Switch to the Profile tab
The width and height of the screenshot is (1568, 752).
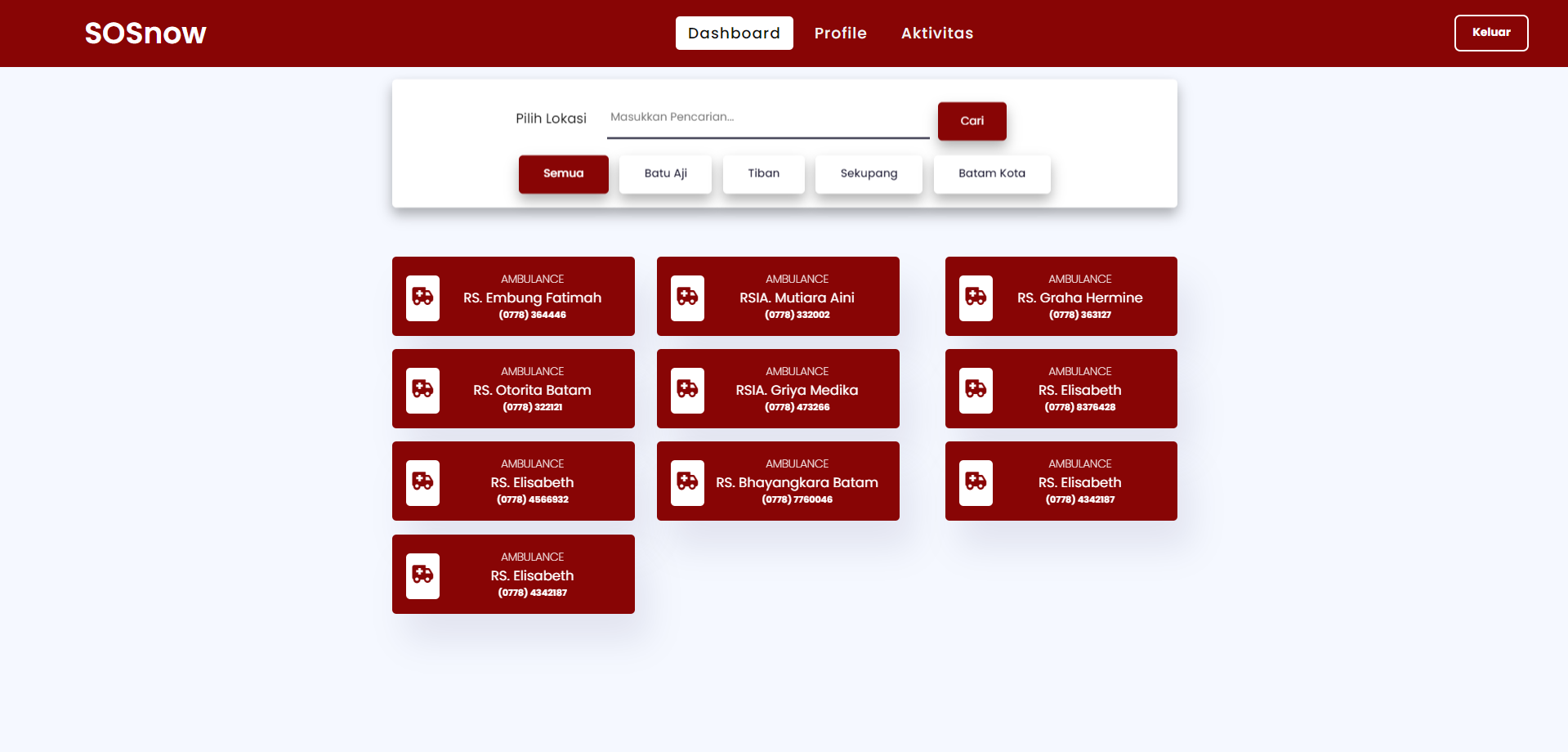coord(840,33)
